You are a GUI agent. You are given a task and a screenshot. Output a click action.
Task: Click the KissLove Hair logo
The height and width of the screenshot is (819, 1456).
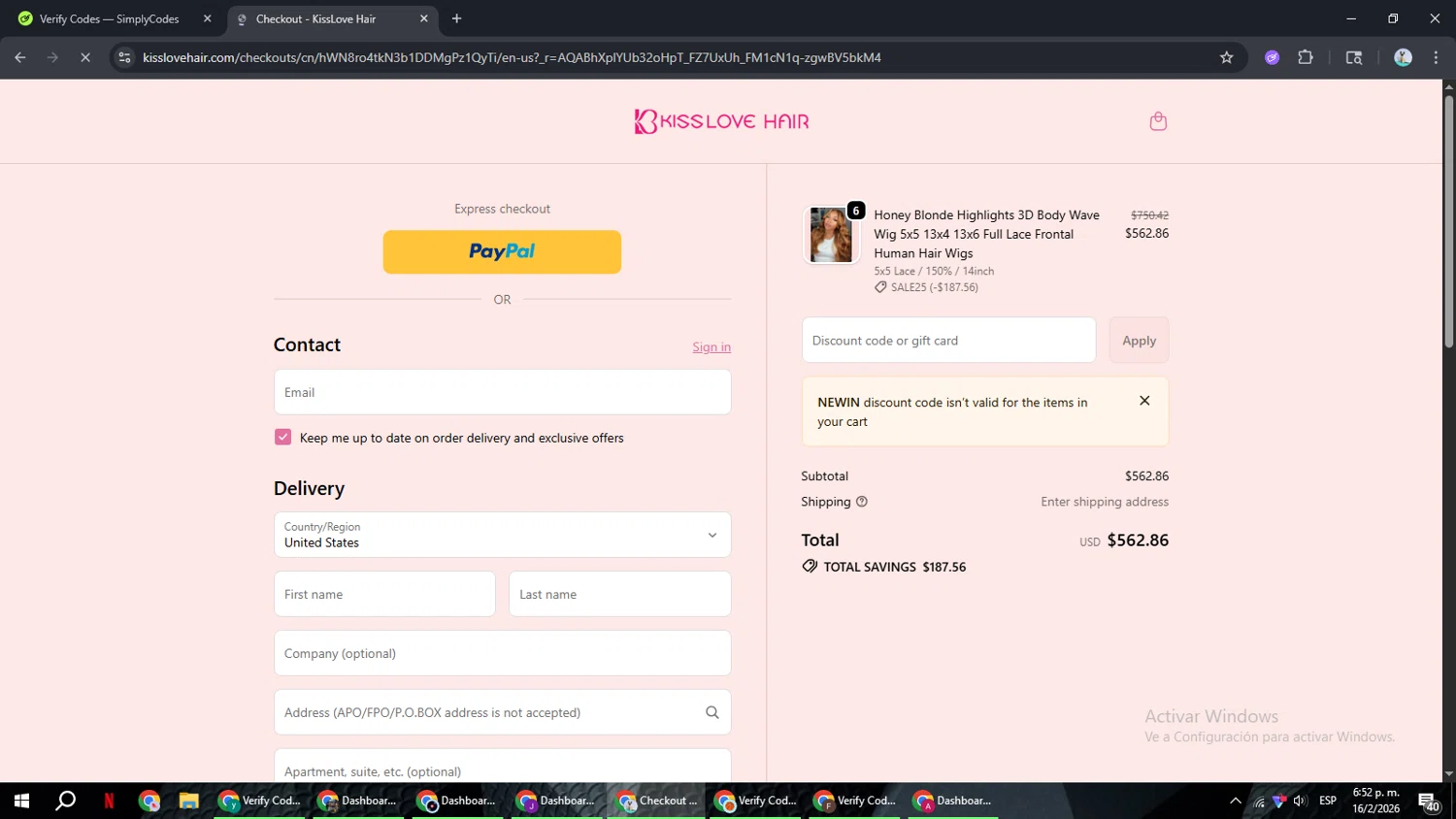point(721,121)
